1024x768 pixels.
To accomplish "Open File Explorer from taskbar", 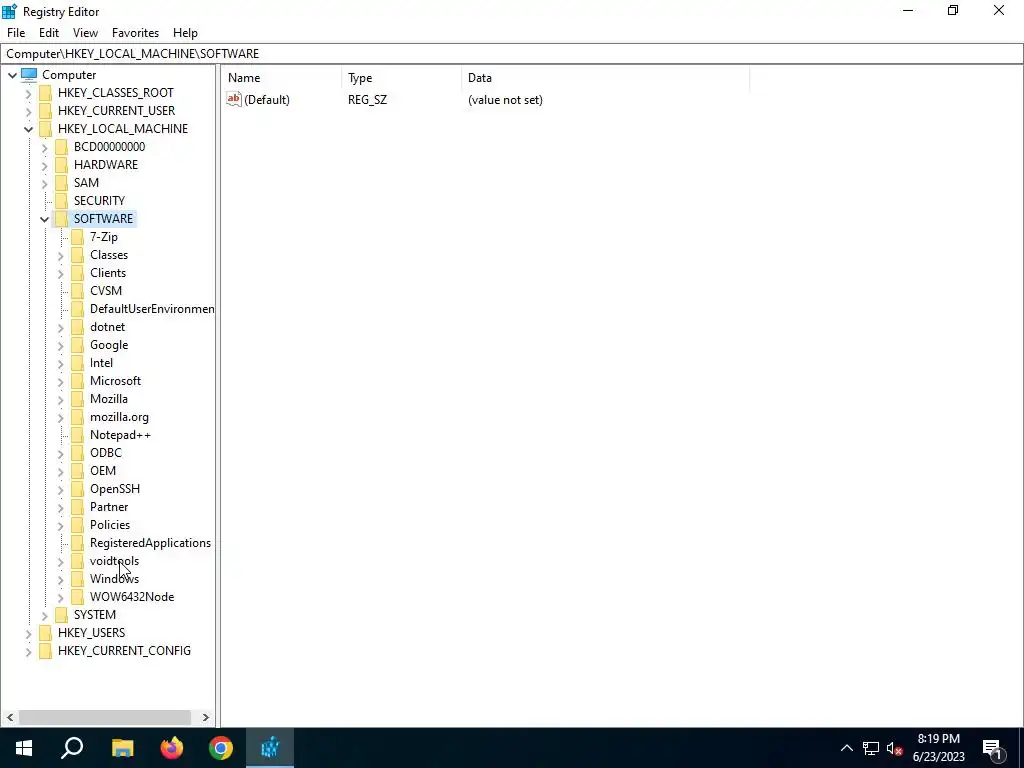I will (x=122, y=748).
